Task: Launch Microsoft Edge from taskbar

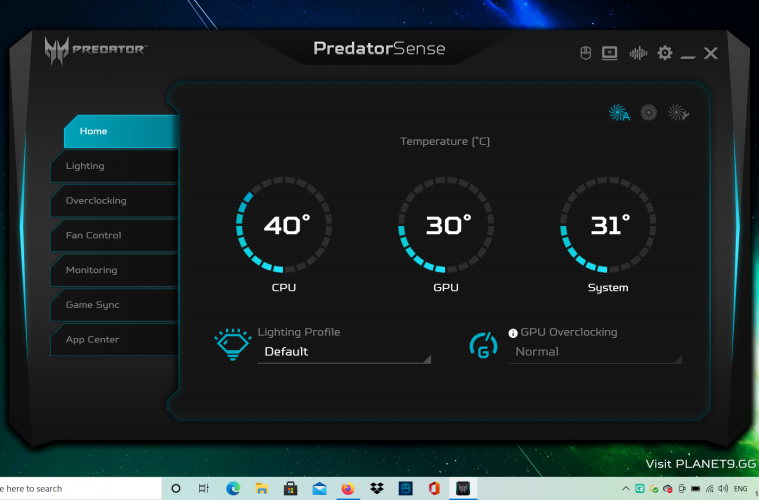Action: click(233, 488)
